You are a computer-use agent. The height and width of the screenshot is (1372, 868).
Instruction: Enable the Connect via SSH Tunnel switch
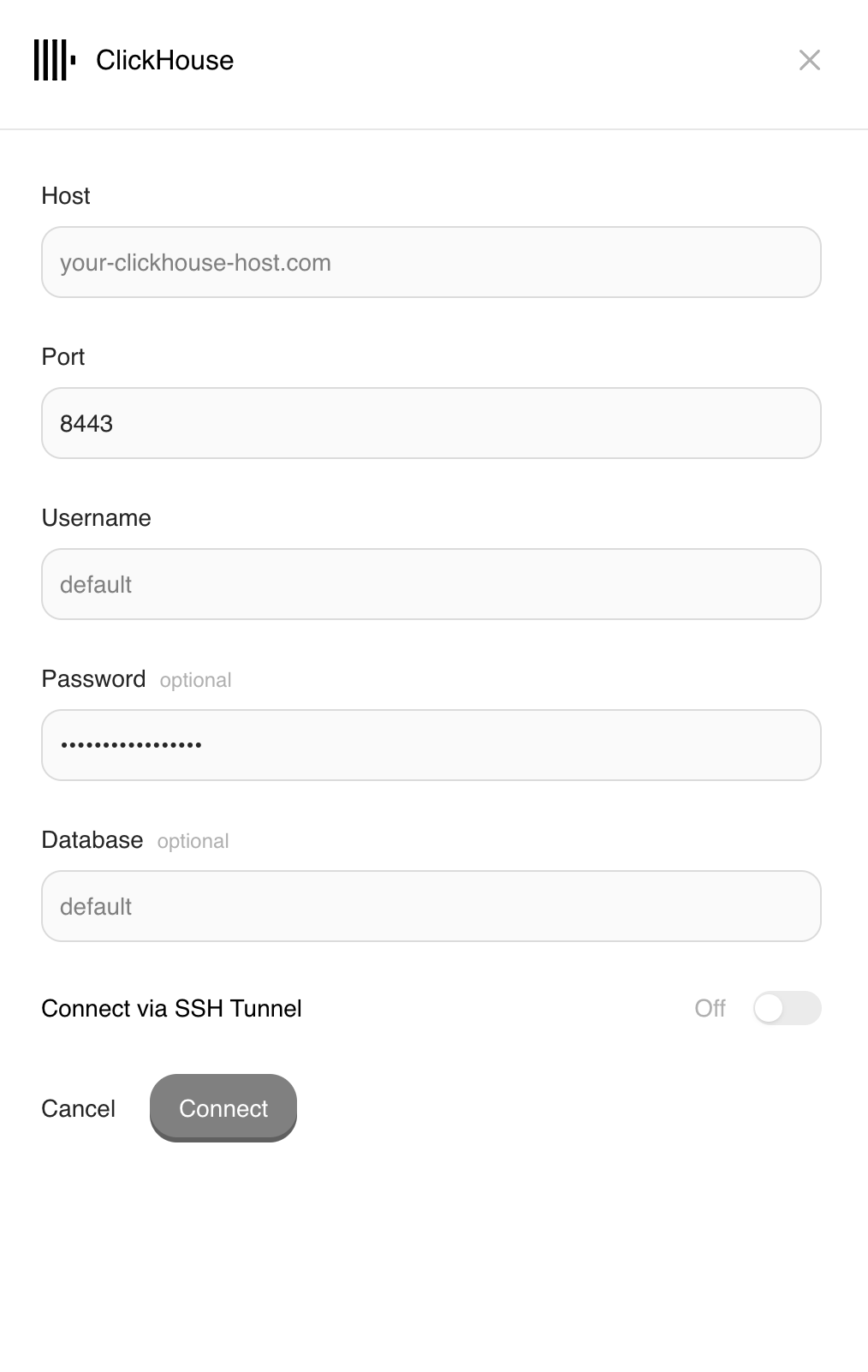pos(787,1008)
